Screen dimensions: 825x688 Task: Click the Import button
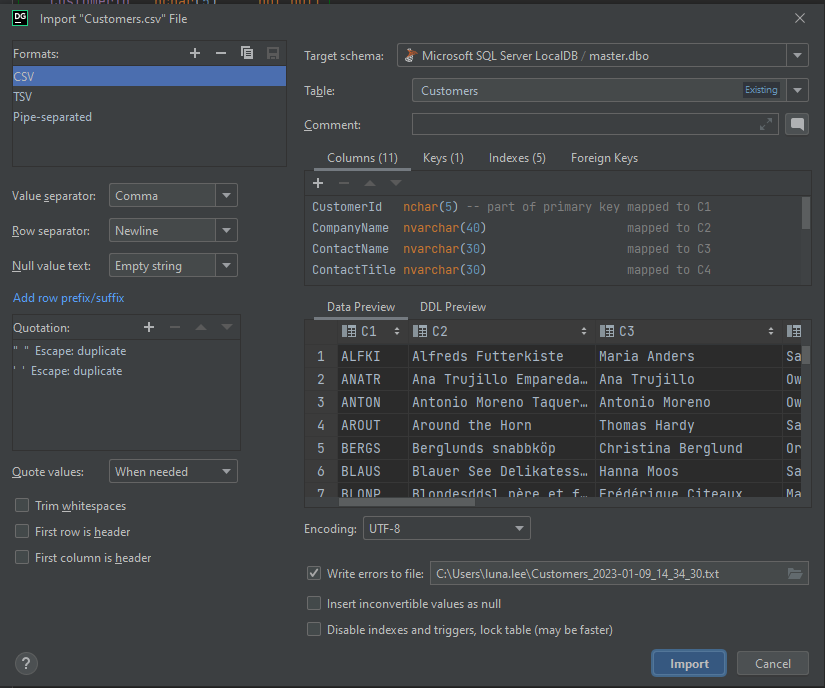pyautogui.click(x=689, y=663)
